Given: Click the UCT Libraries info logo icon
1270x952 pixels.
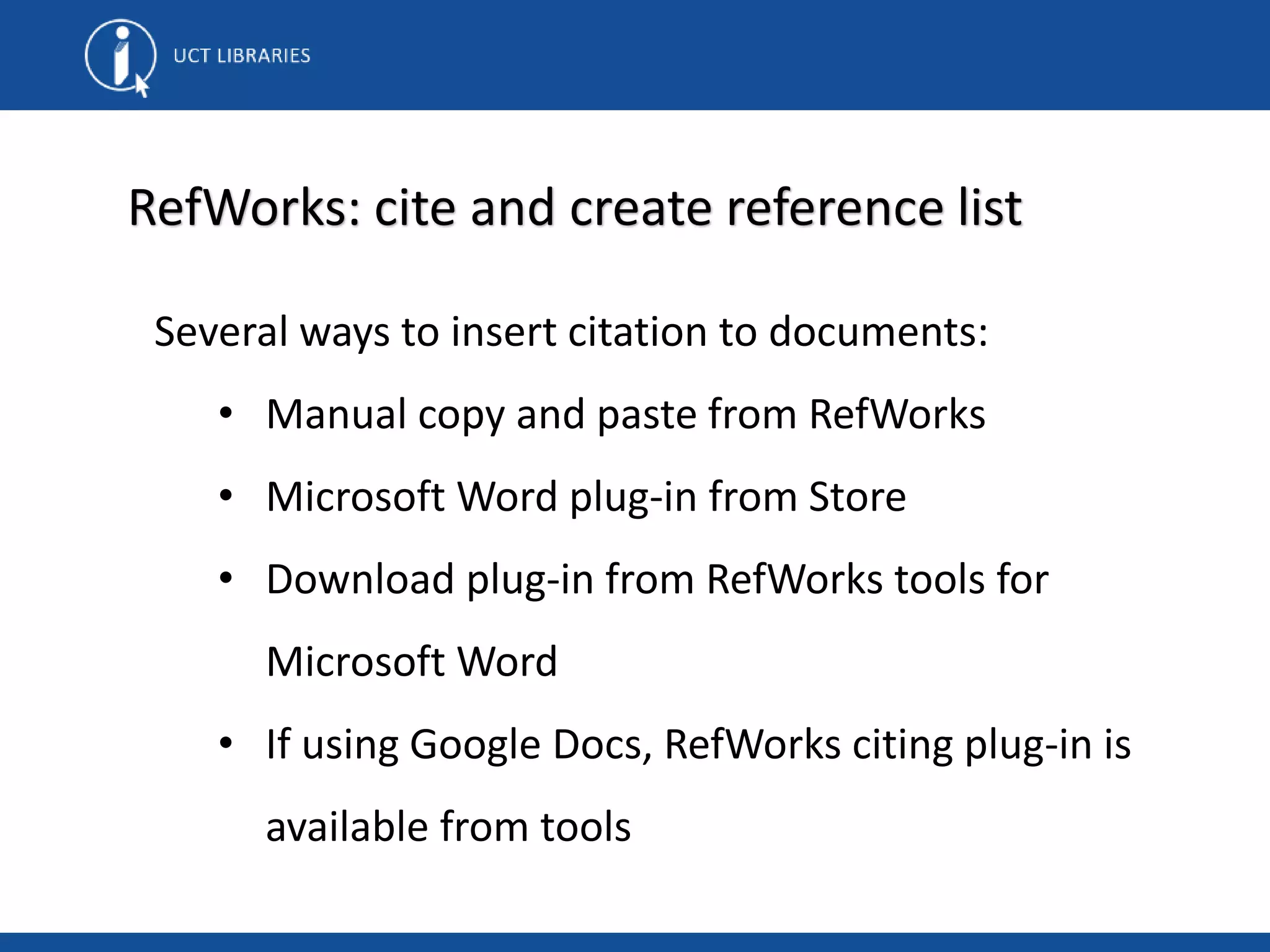Looking at the screenshot, I should [x=120, y=58].
